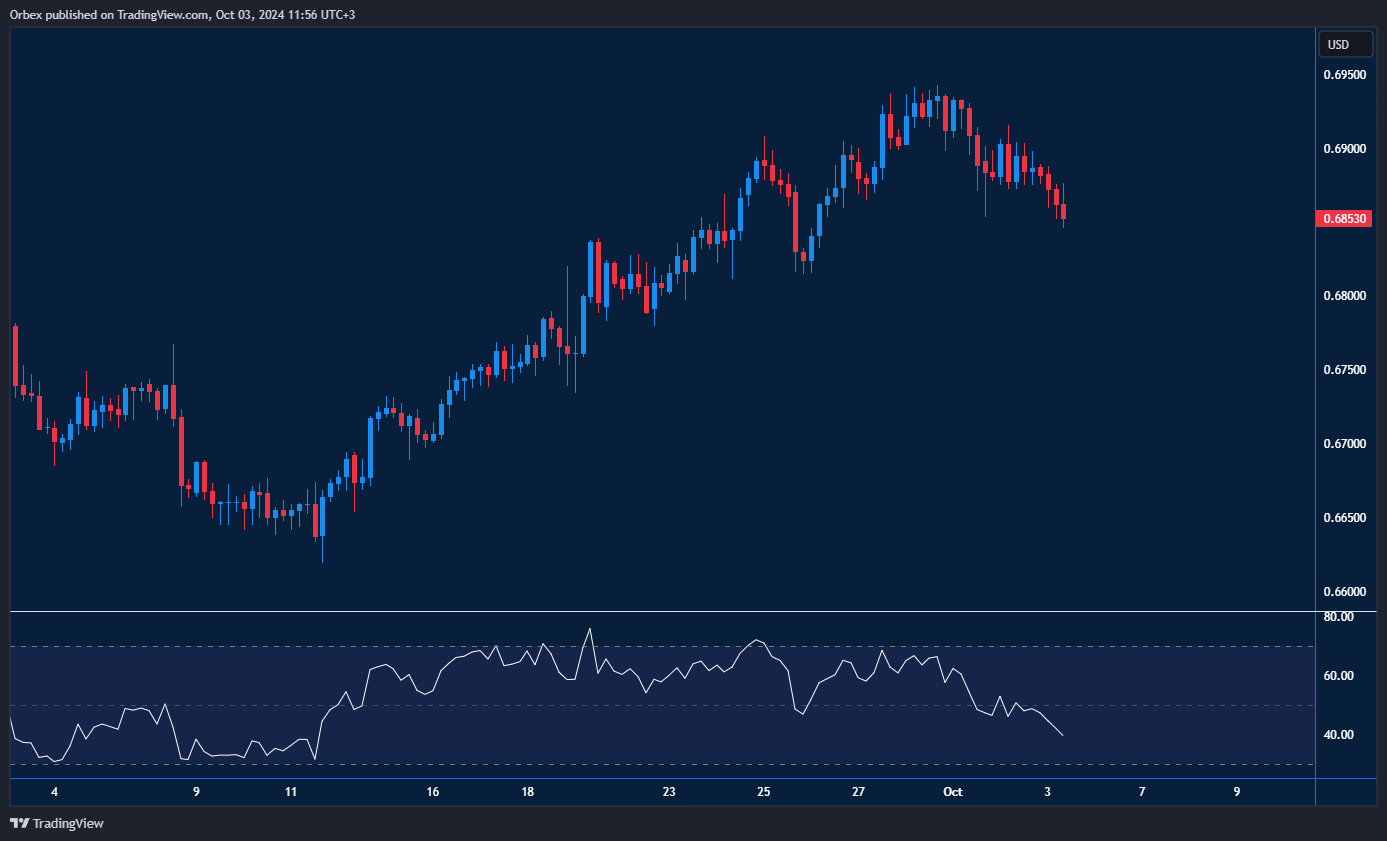The image size is (1387, 841).
Task: Select the end of the RSI indicator line
Action: coord(1062,735)
